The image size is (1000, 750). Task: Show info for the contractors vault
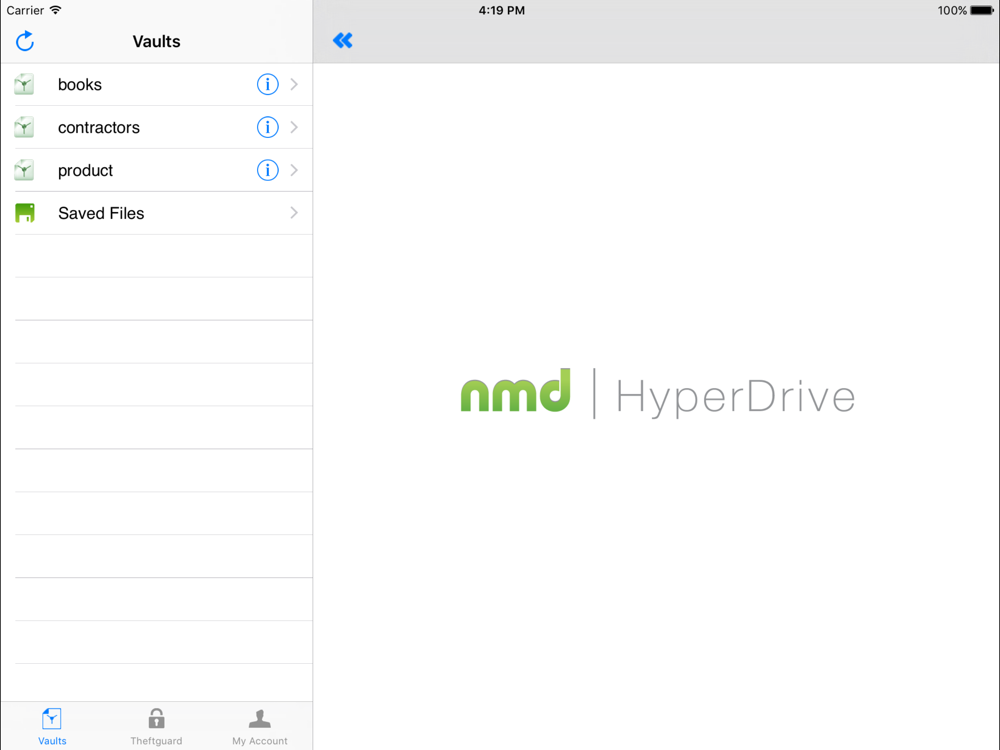(x=267, y=127)
